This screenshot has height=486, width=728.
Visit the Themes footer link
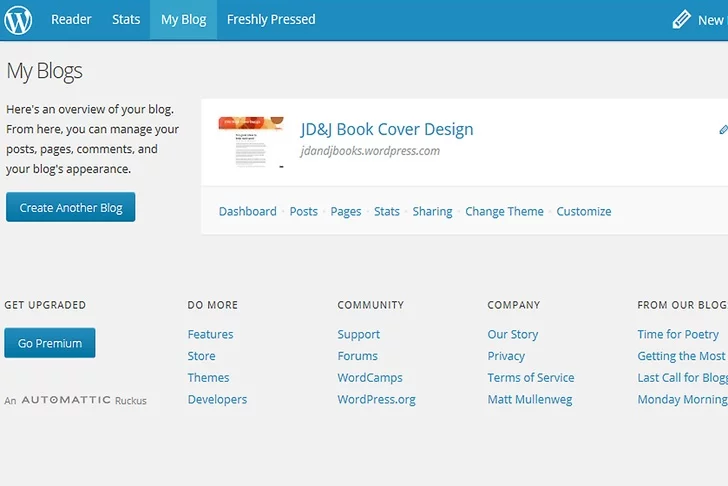pos(208,378)
